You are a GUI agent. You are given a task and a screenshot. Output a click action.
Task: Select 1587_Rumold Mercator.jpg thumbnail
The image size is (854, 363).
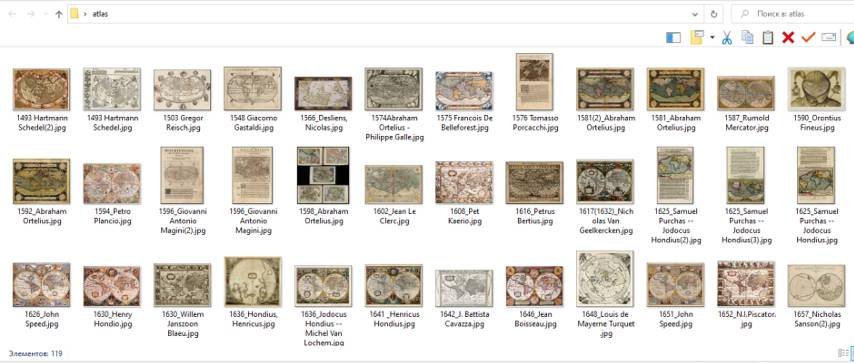(746, 94)
